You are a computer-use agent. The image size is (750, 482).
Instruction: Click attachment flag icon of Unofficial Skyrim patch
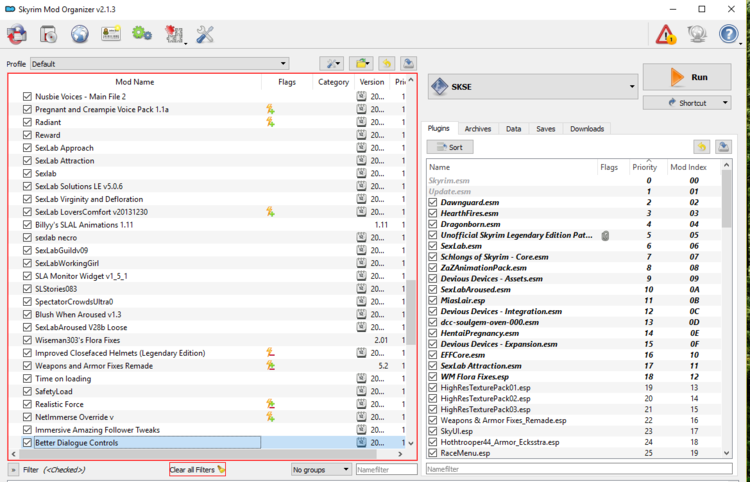coord(606,235)
